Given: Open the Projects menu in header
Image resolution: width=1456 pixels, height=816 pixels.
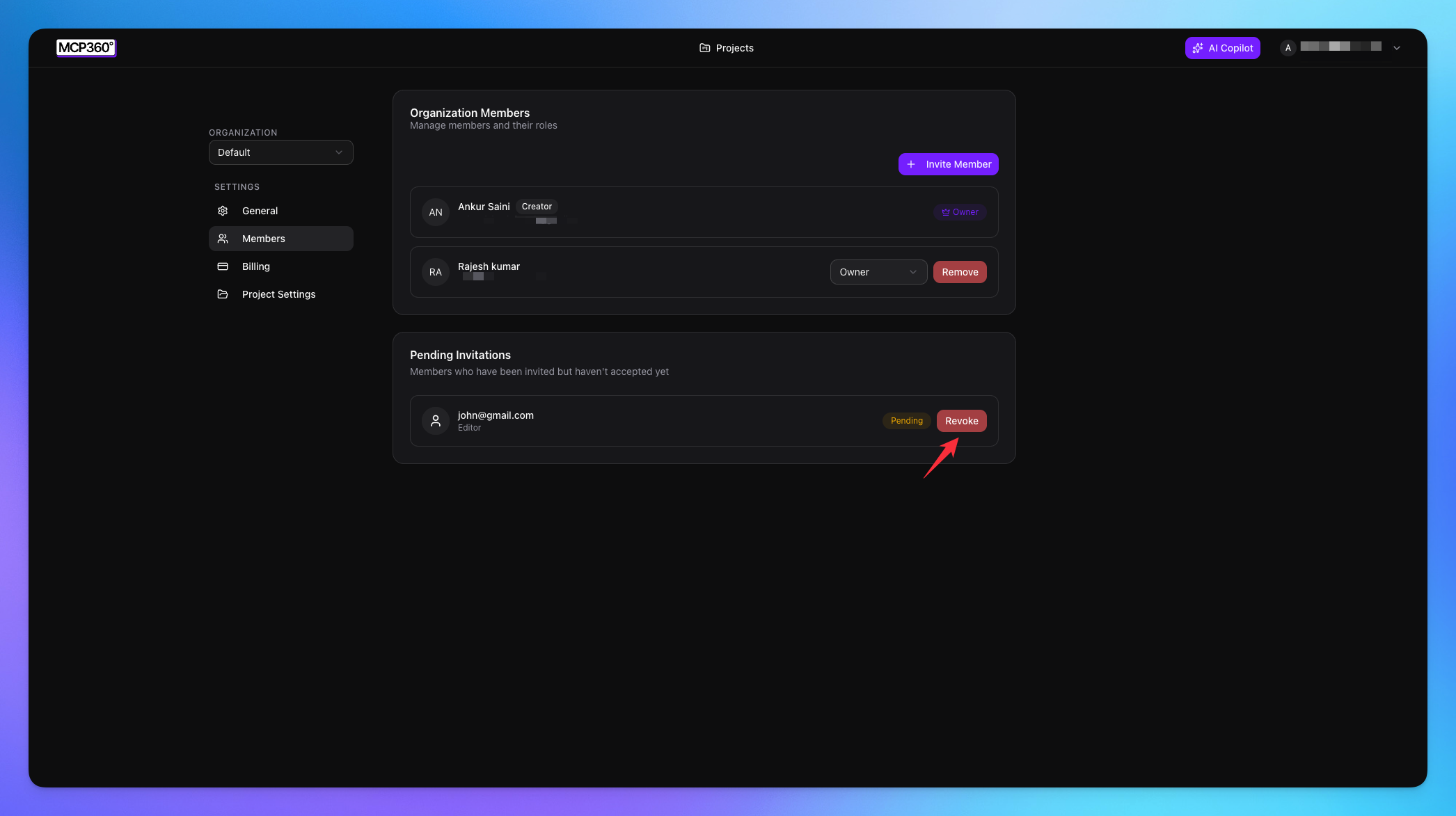Looking at the screenshot, I should [x=734, y=48].
